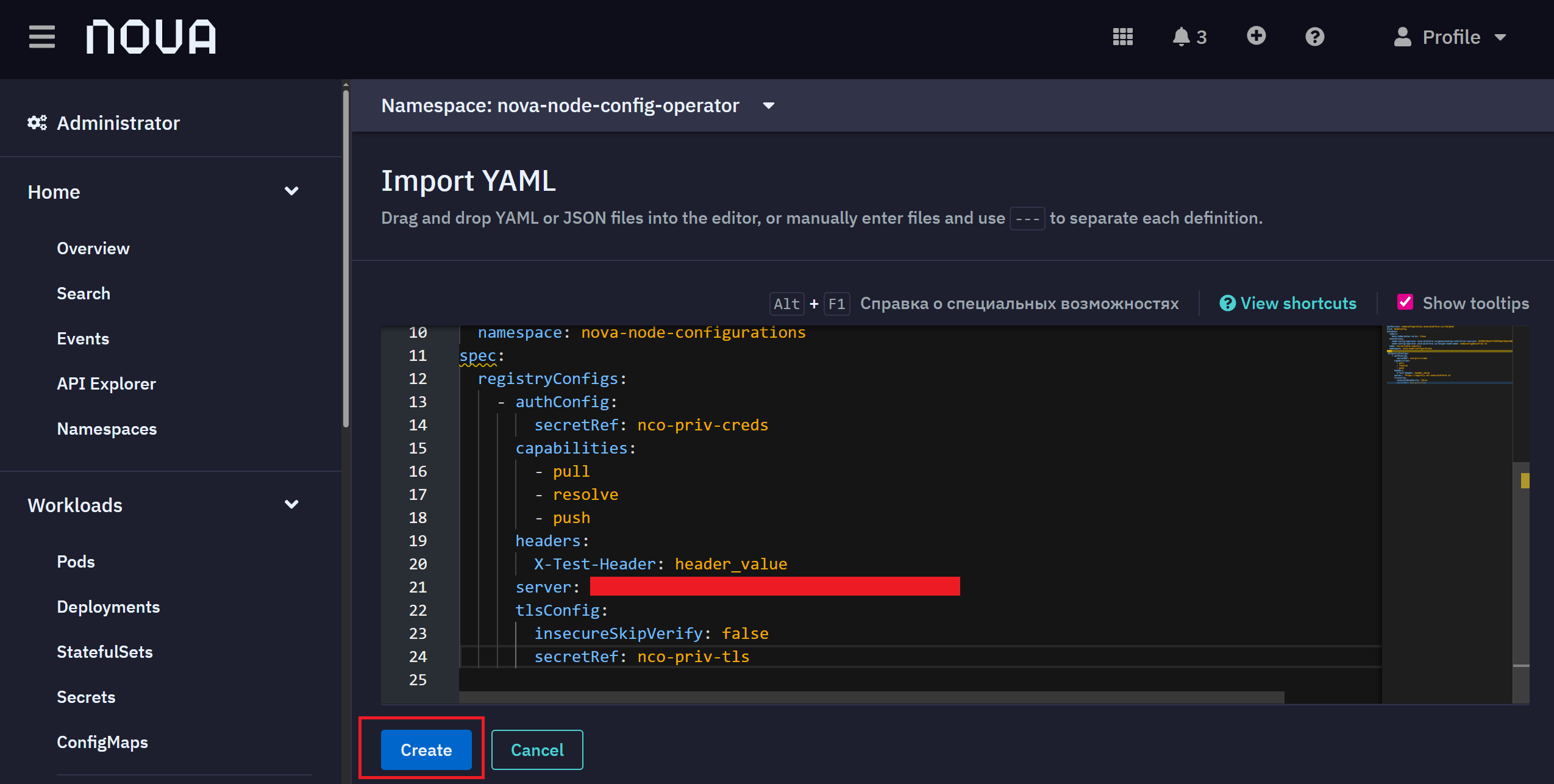Click 'nova-node-configurations' namespace value

[x=693, y=332]
